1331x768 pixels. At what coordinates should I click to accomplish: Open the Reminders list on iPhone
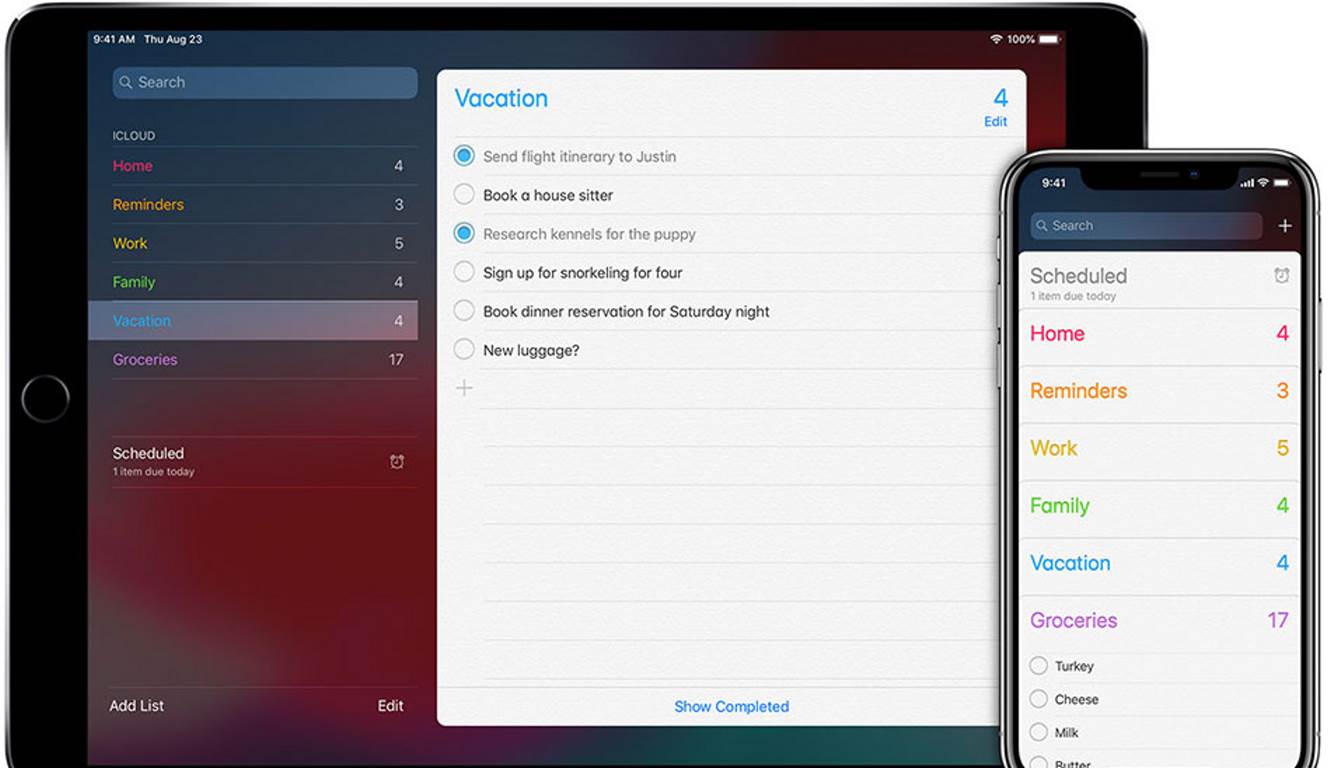pyautogui.click(x=1078, y=391)
